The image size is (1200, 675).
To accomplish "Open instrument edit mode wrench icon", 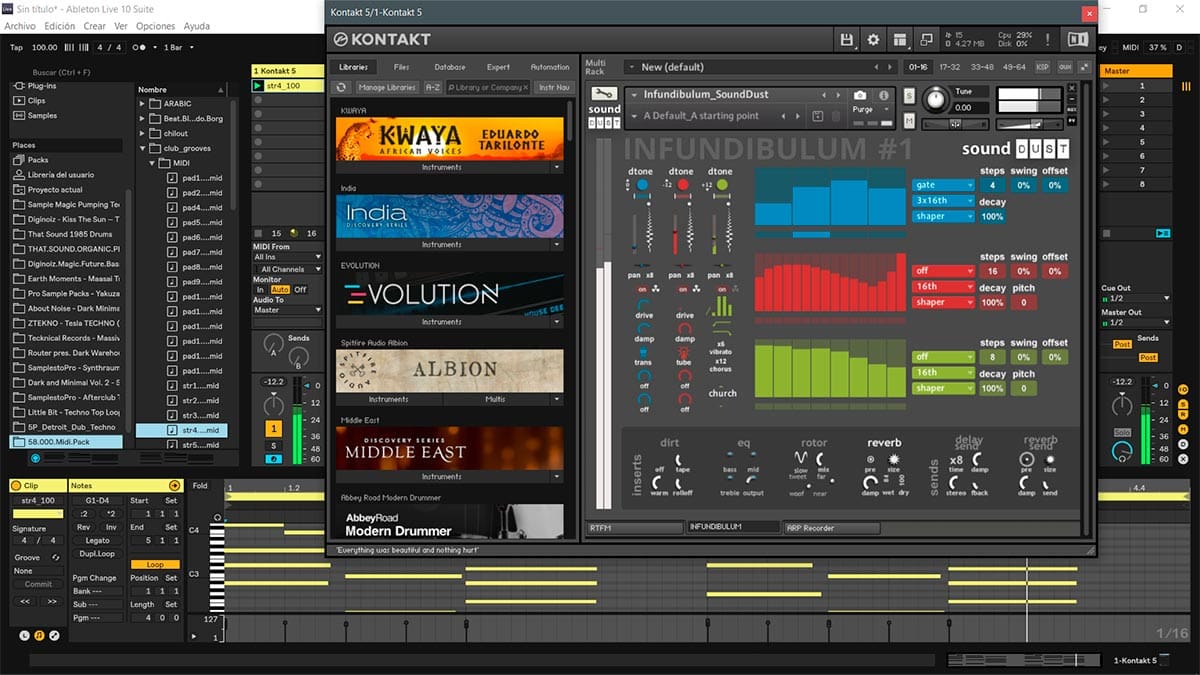I will coord(604,93).
